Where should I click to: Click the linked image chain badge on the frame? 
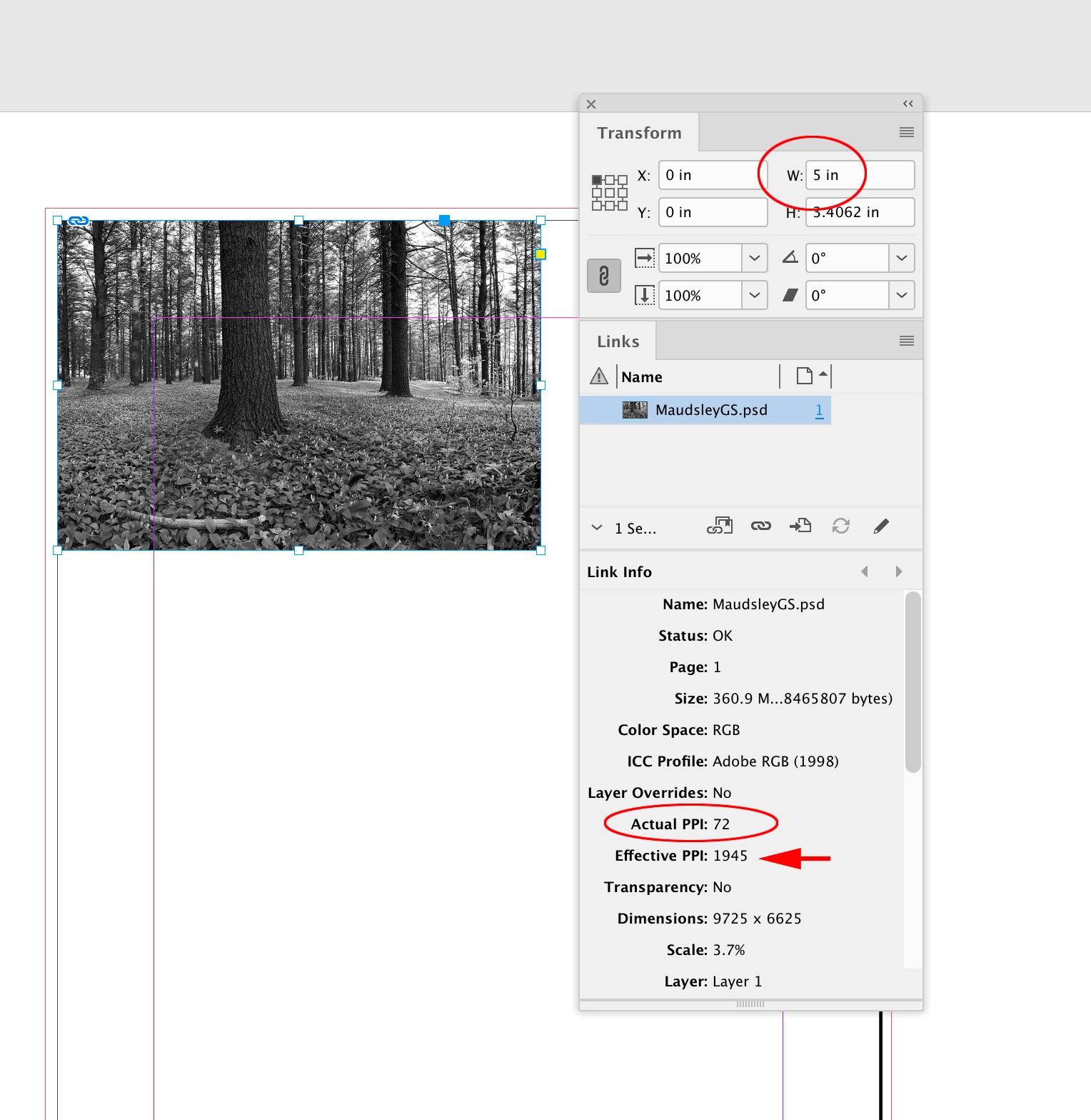click(x=78, y=221)
